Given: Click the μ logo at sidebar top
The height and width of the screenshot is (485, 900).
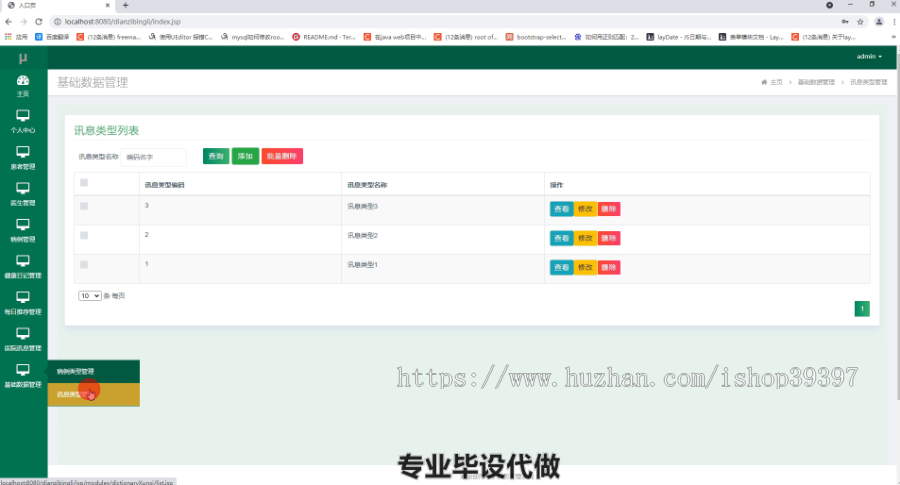Looking at the screenshot, I should point(23,58).
